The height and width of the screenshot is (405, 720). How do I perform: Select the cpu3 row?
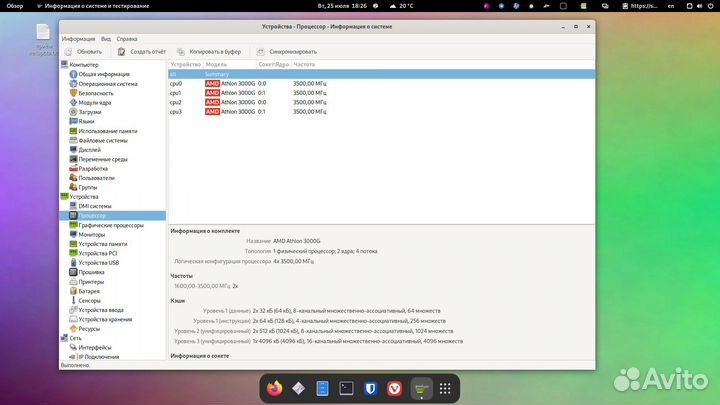click(x=381, y=112)
